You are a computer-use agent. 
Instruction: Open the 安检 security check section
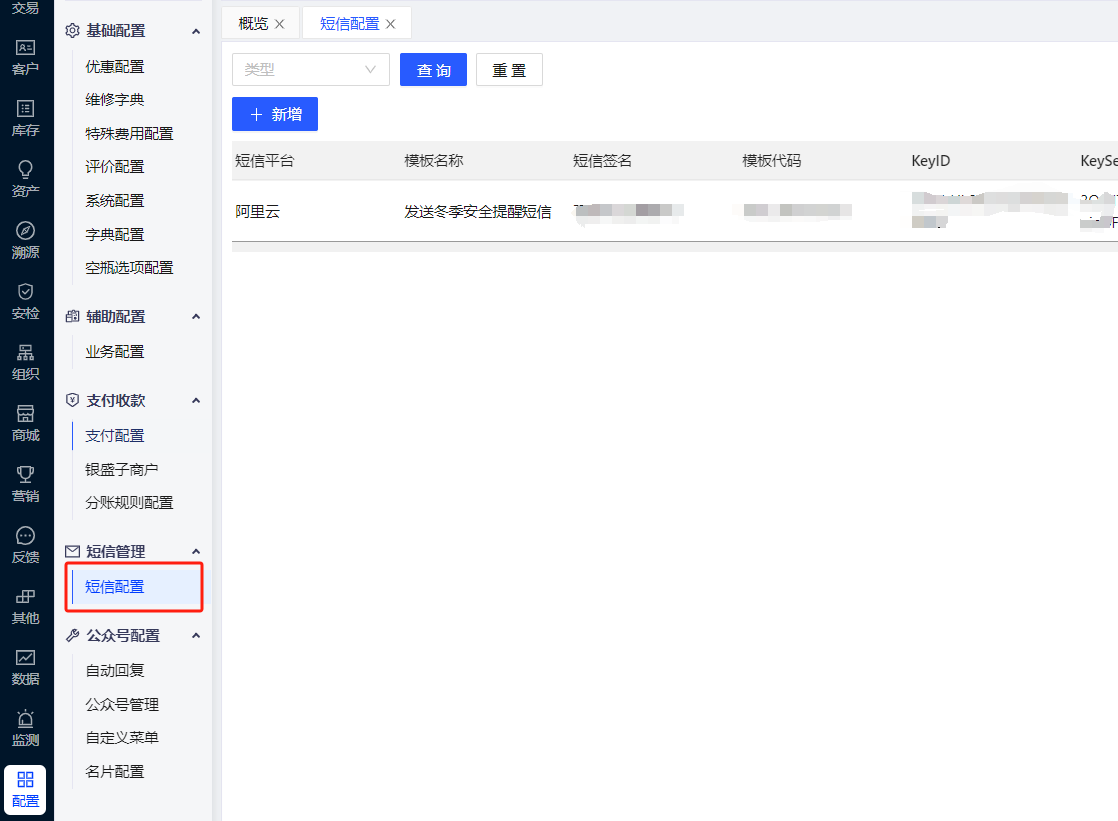click(26, 302)
